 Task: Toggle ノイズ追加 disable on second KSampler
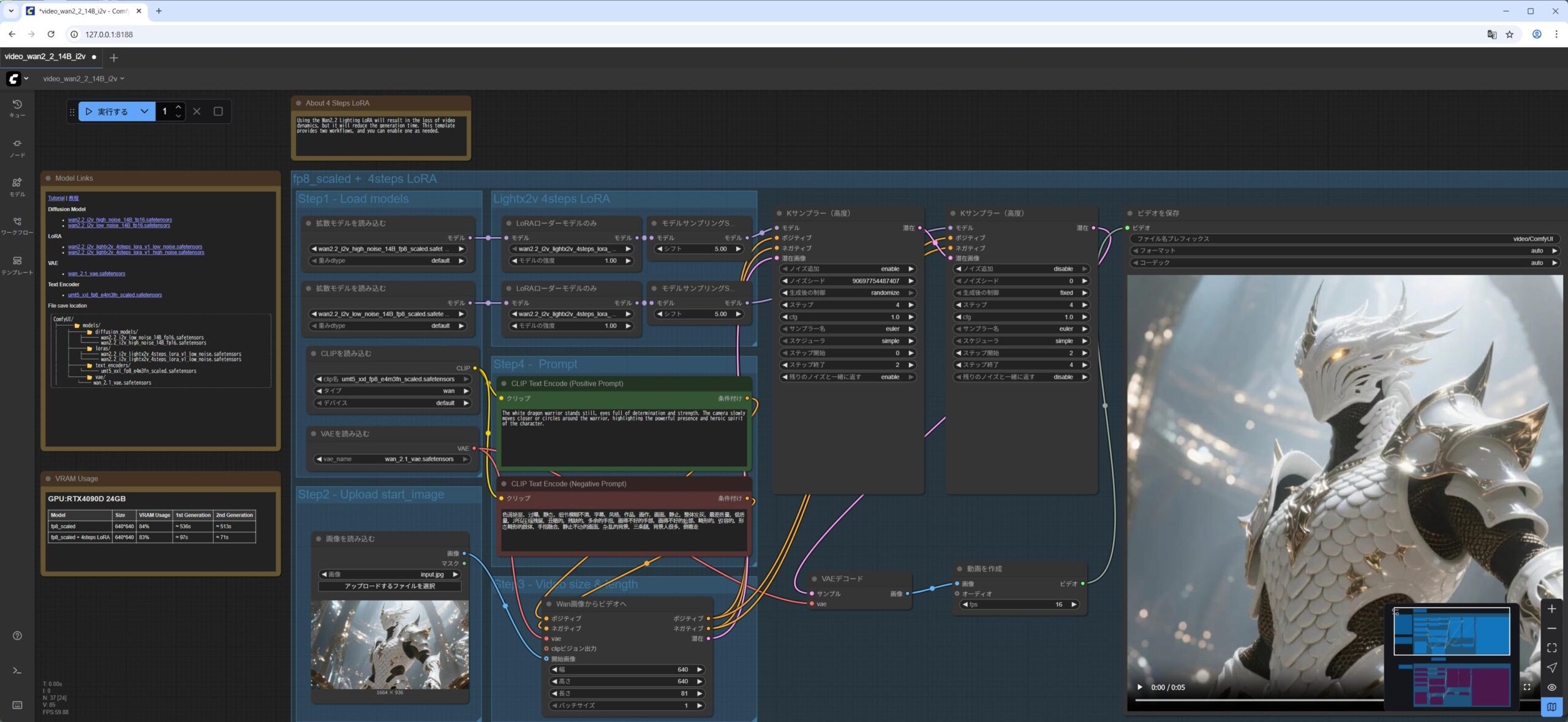[1022, 269]
